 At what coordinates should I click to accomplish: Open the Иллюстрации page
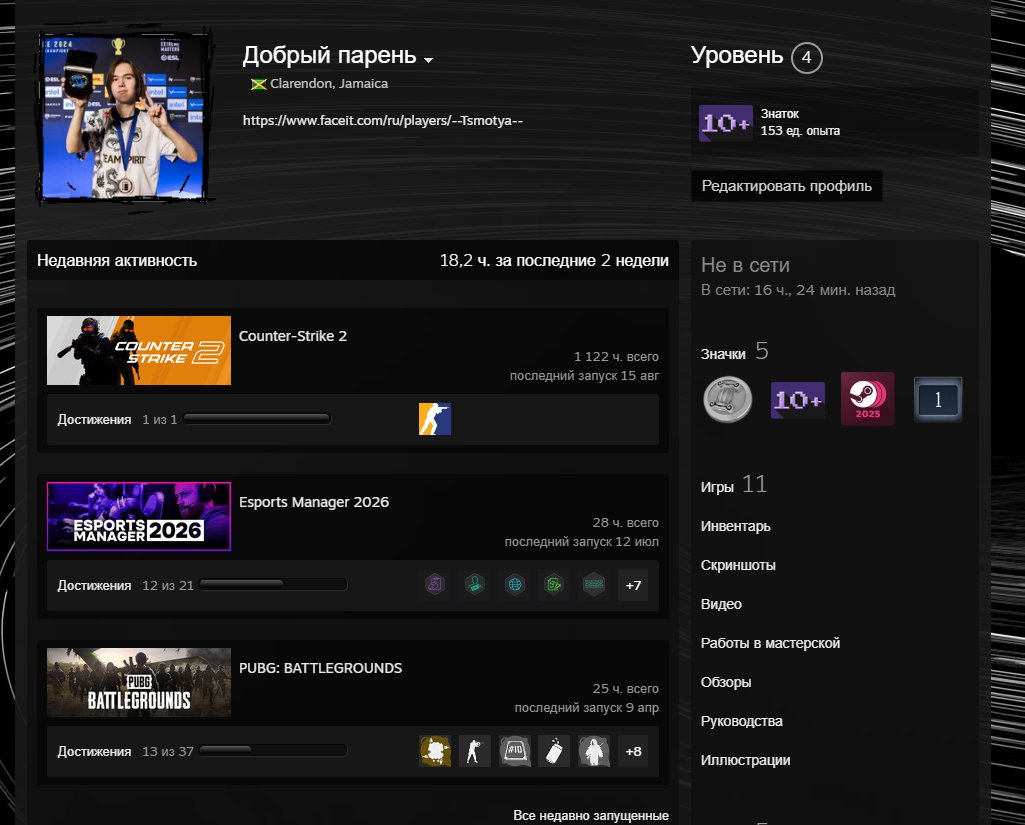745,760
